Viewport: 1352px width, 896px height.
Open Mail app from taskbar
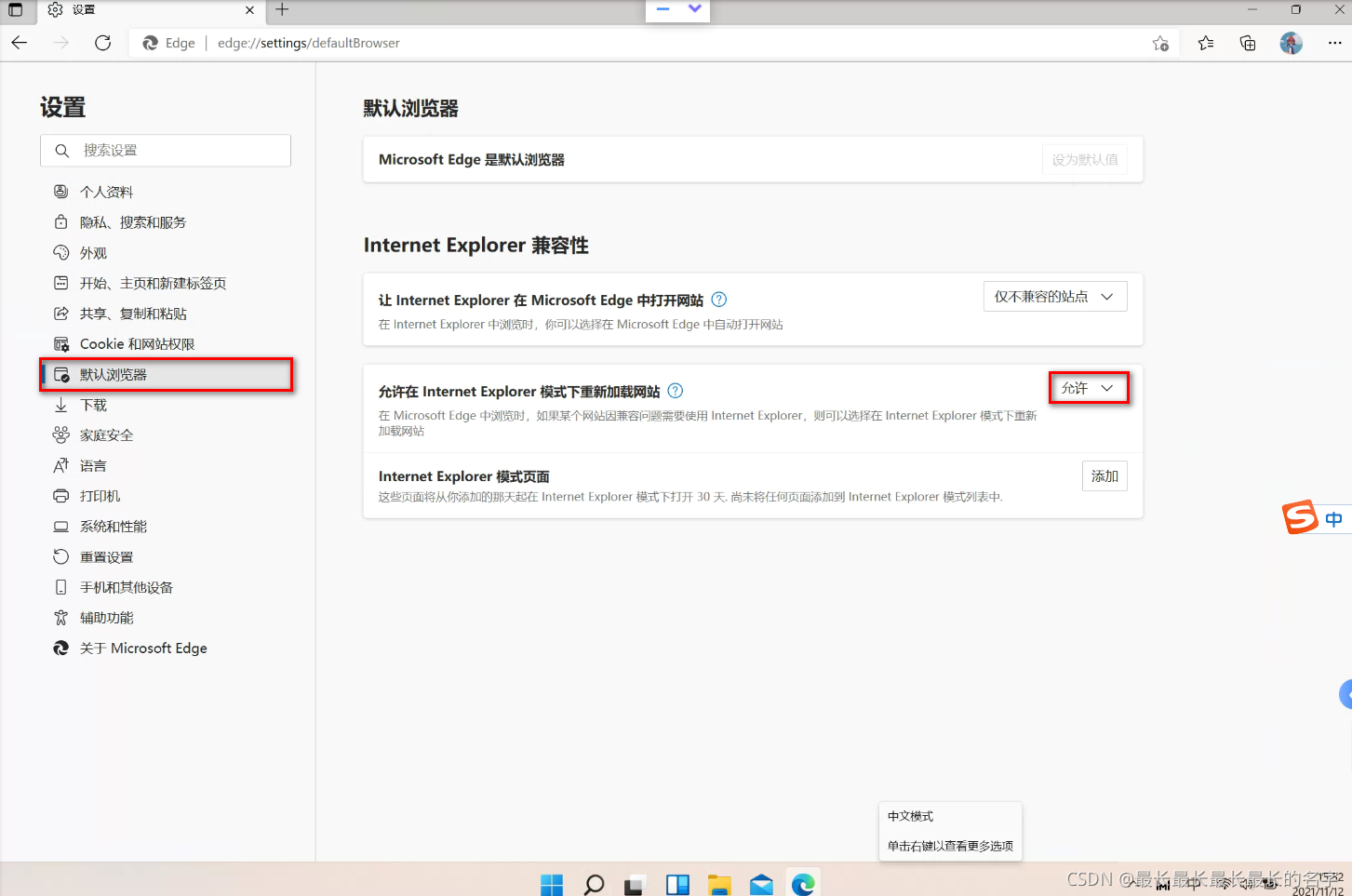[x=761, y=884]
